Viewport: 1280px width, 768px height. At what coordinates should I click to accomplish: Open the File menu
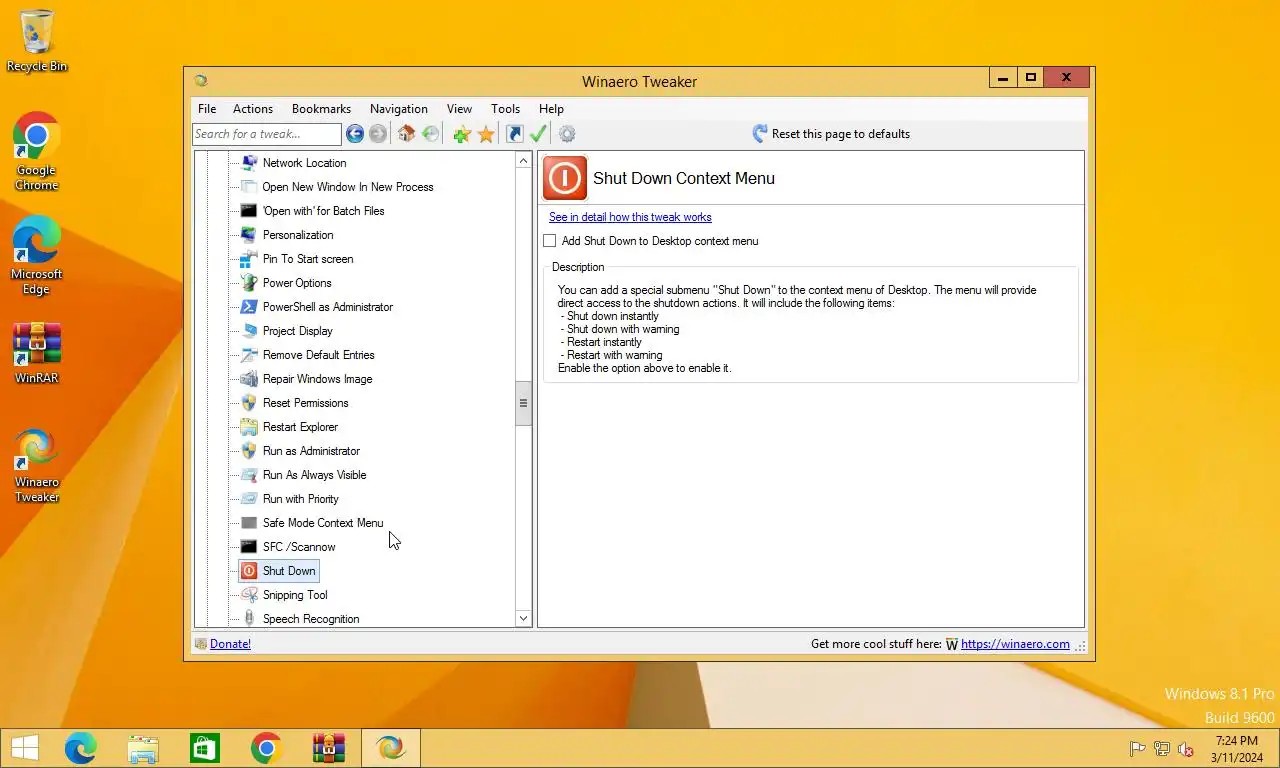(x=207, y=109)
